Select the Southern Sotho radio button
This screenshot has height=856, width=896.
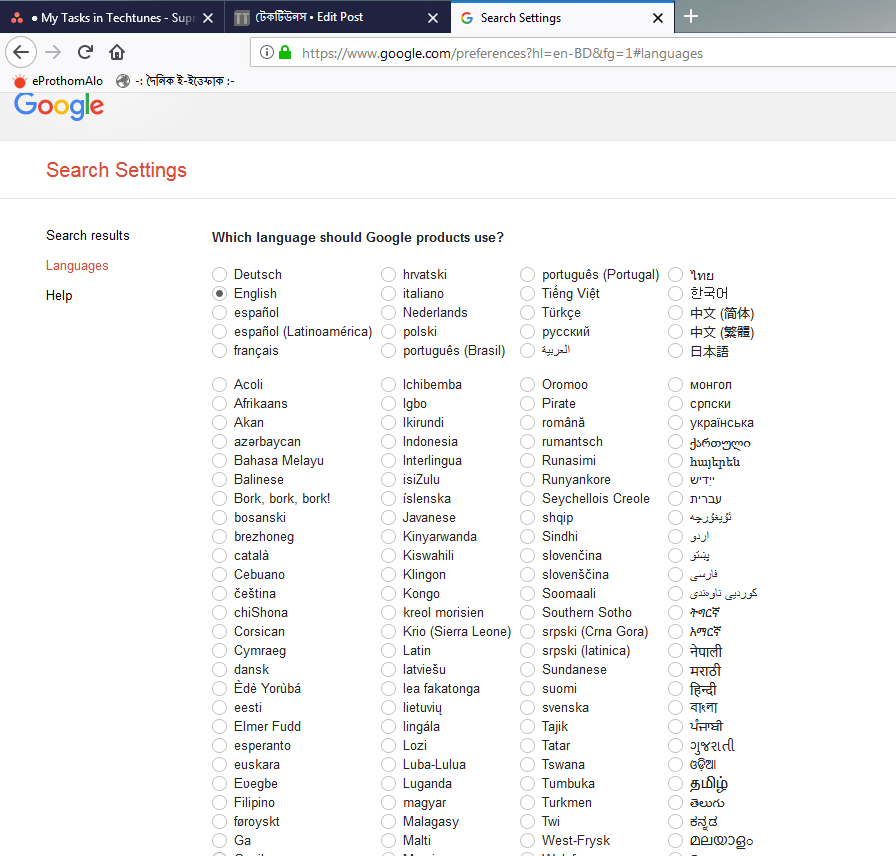coord(527,613)
